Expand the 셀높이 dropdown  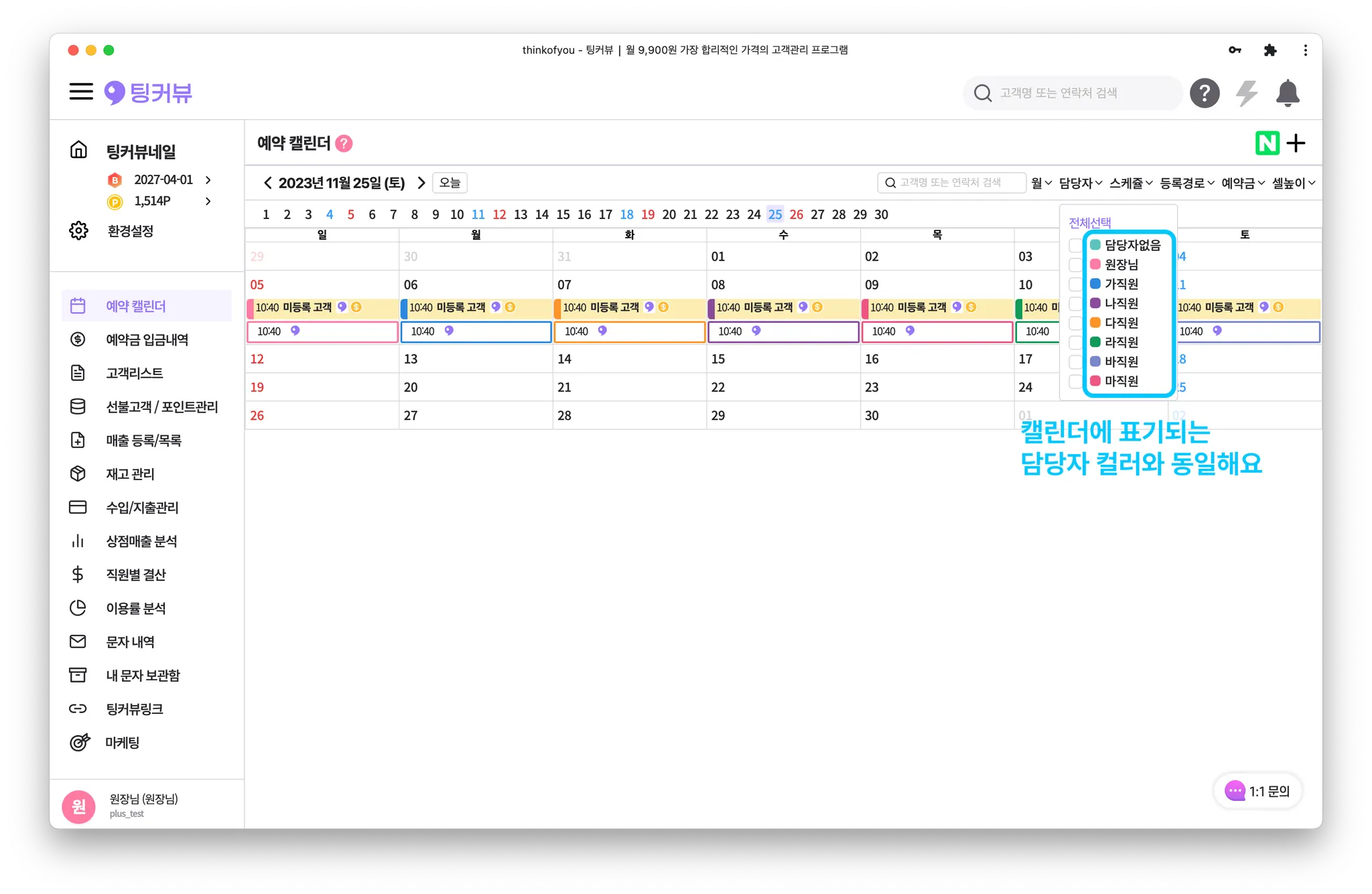click(x=1293, y=183)
